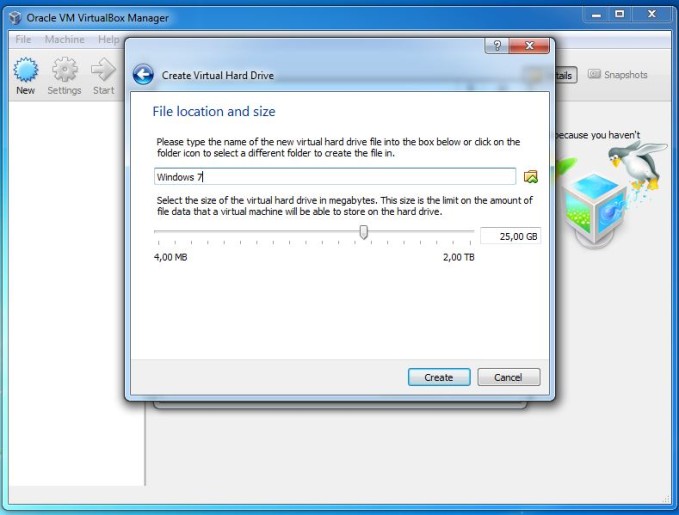Click the drive file name field
The width and height of the screenshot is (679, 515).
[x=335, y=177]
